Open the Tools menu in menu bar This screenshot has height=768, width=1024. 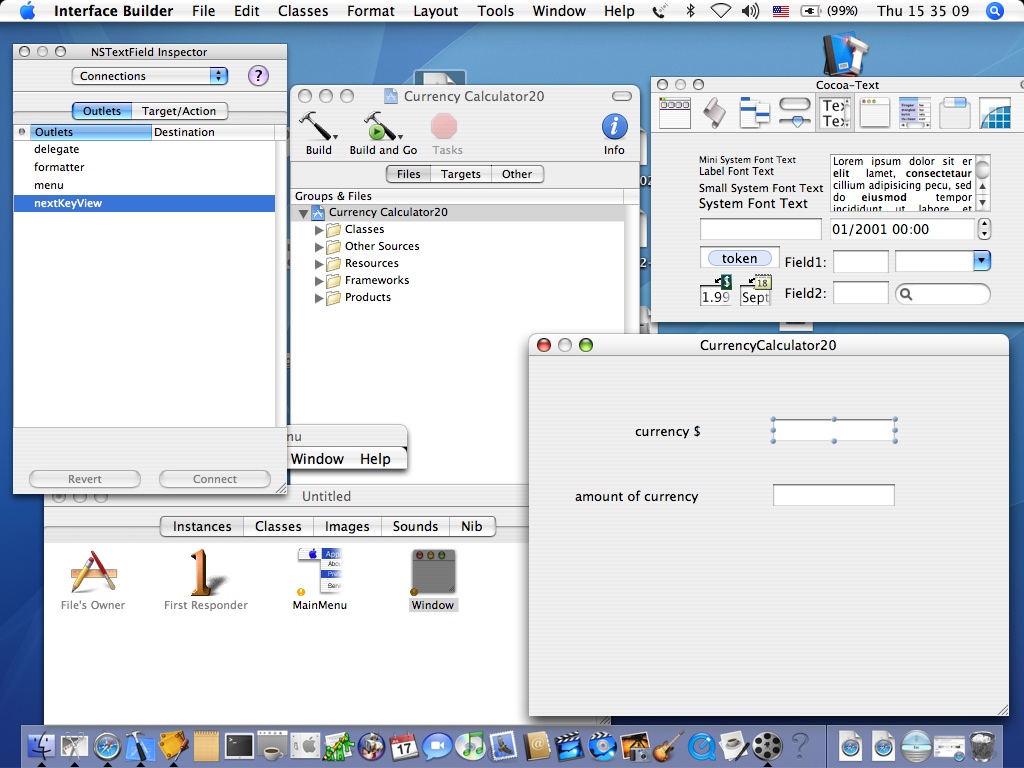pyautogui.click(x=496, y=10)
